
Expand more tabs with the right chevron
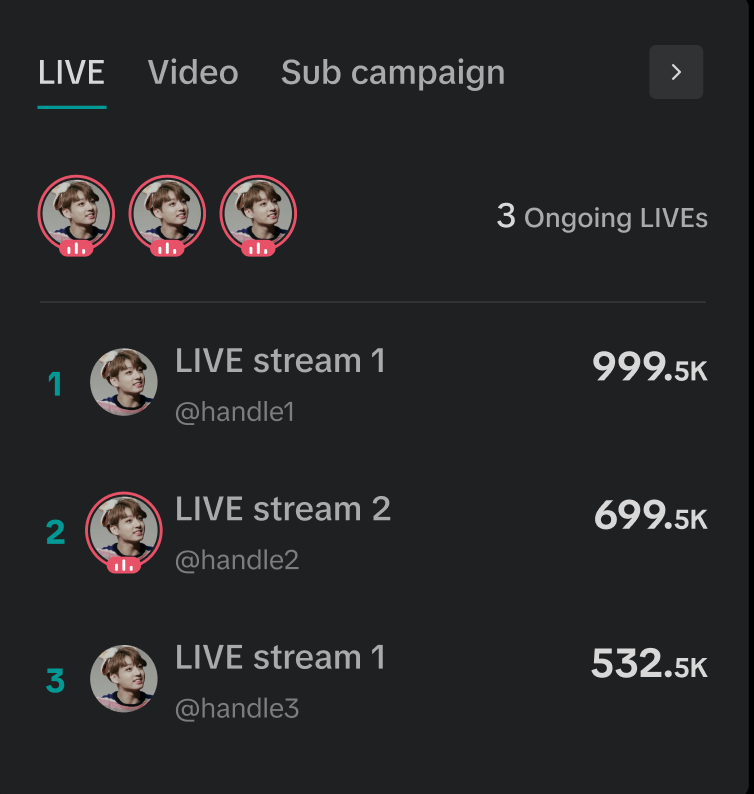(x=676, y=72)
